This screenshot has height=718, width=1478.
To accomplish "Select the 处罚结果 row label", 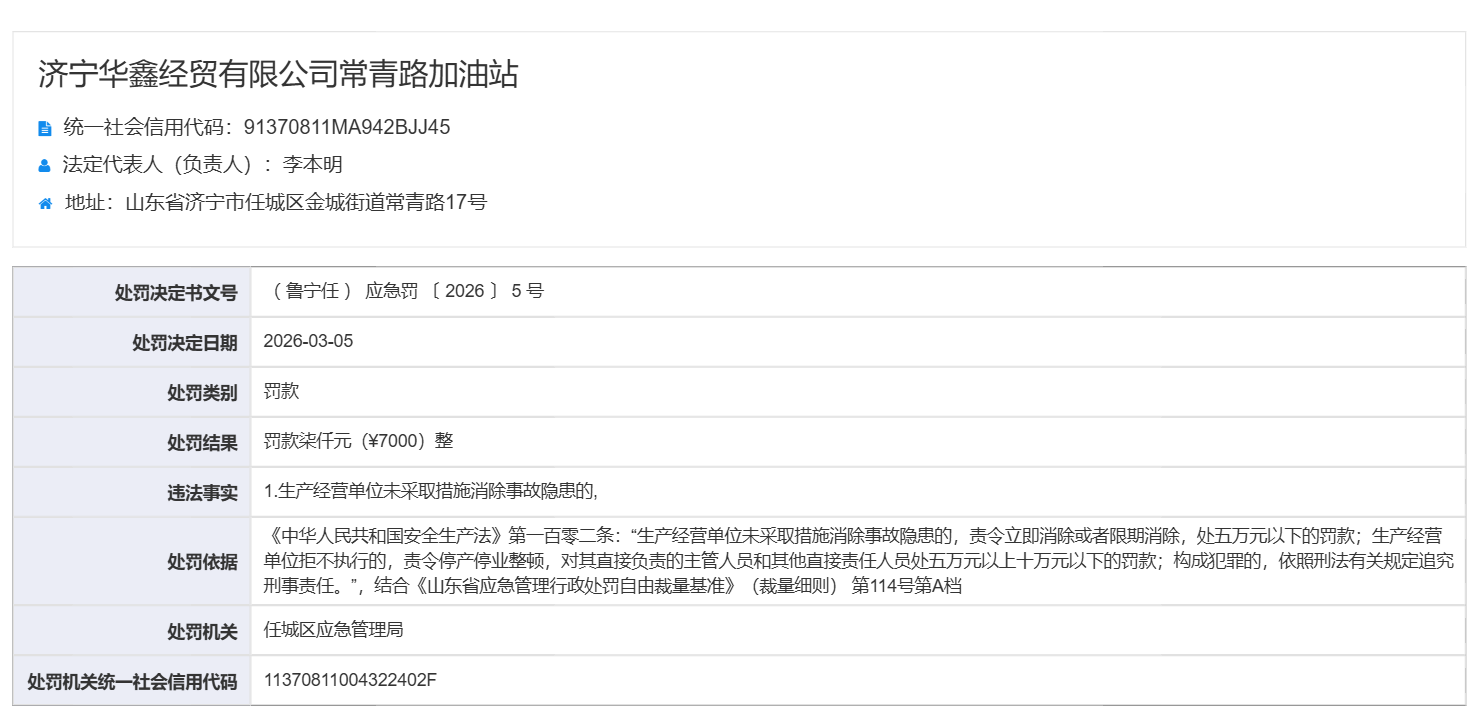I will click(x=202, y=443).
